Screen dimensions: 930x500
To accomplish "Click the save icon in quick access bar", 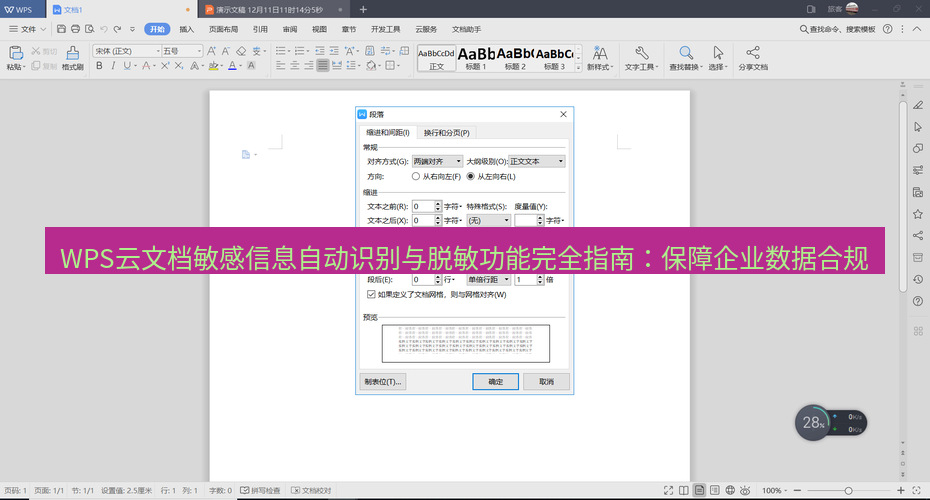I will click(61, 28).
